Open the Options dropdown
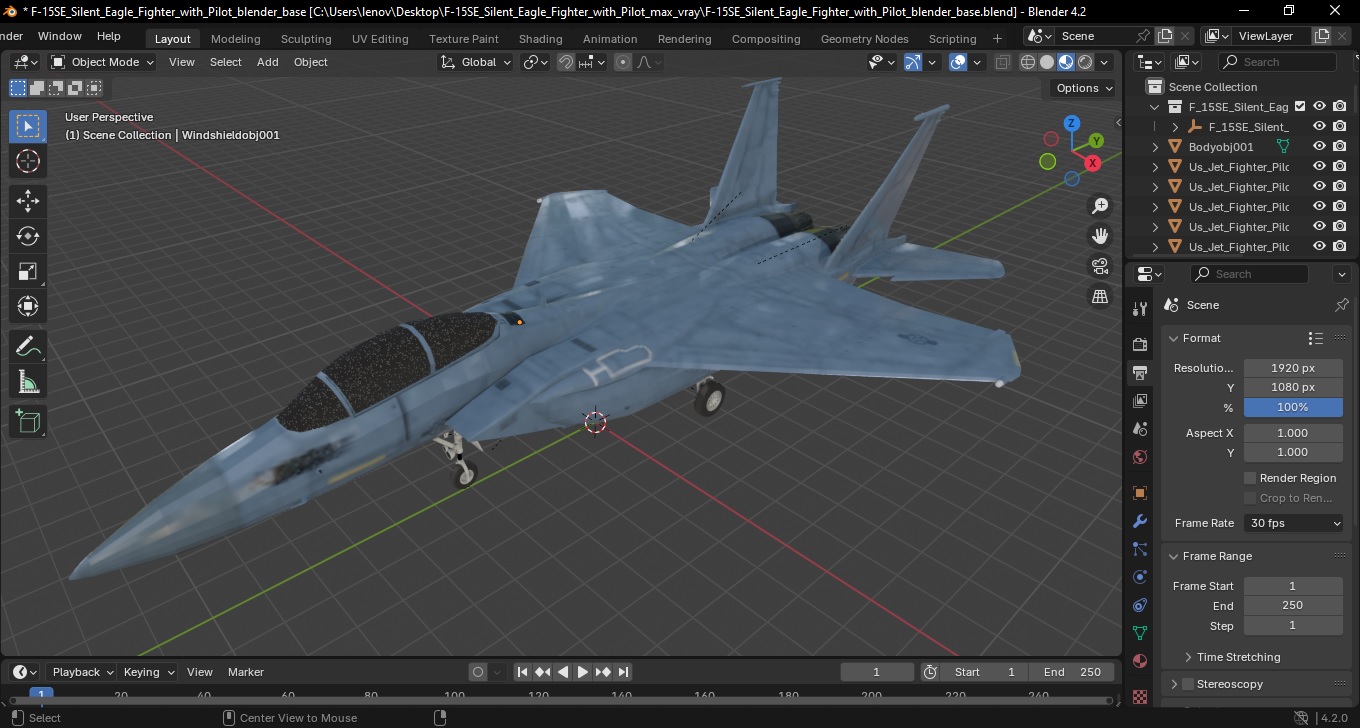 click(1084, 88)
